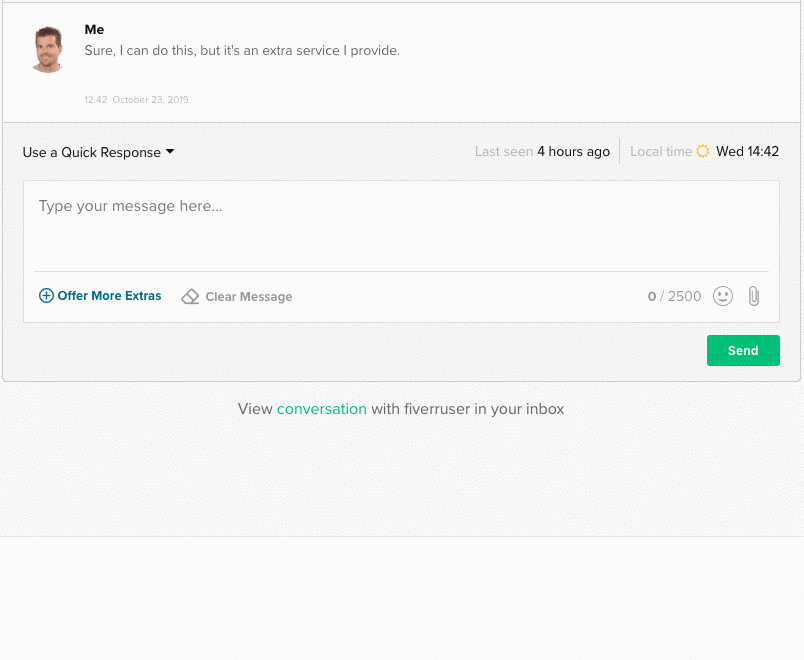Click the 12:42 October 23, 2019 timestamp

coord(136,100)
